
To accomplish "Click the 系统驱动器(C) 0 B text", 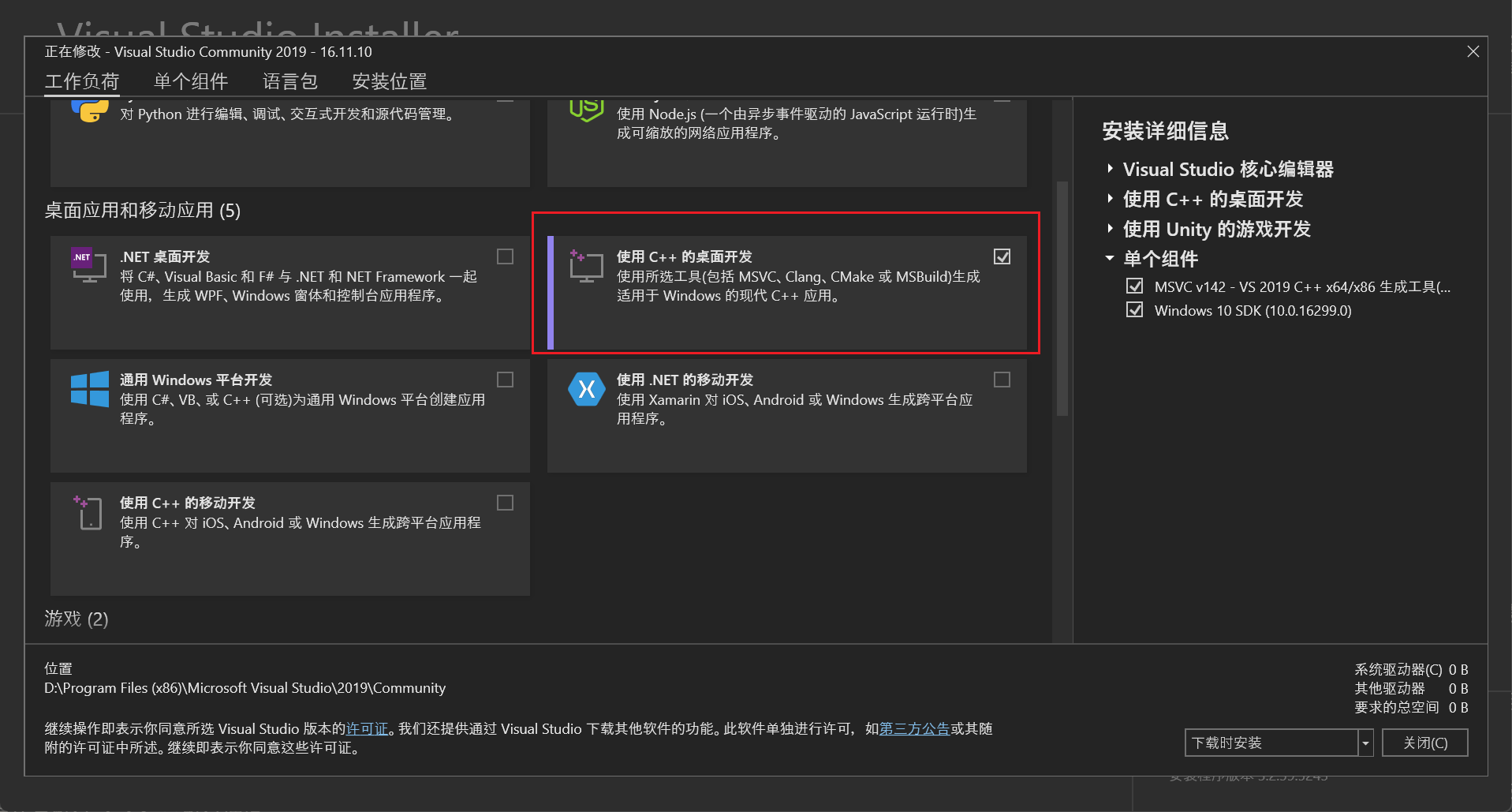I will [1411, 669].
